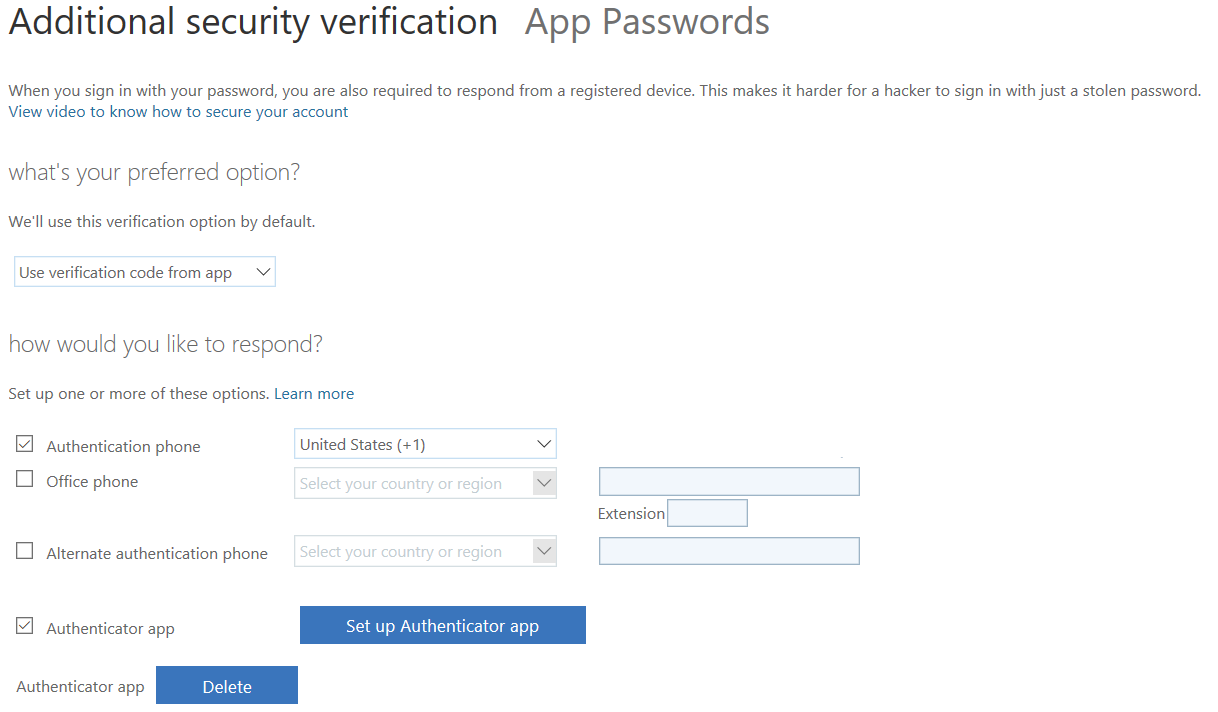1218x712 pixels.
Task: Expand the United States (+1) country dropdown
Action: click(425, 444)
